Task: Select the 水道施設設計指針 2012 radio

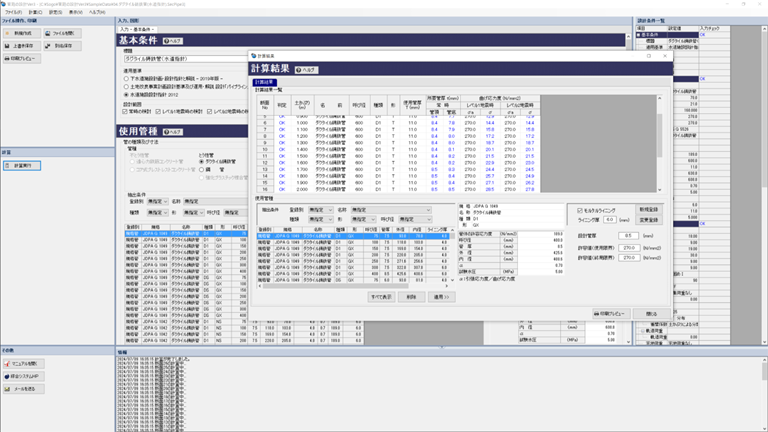Action: point(126,95)
